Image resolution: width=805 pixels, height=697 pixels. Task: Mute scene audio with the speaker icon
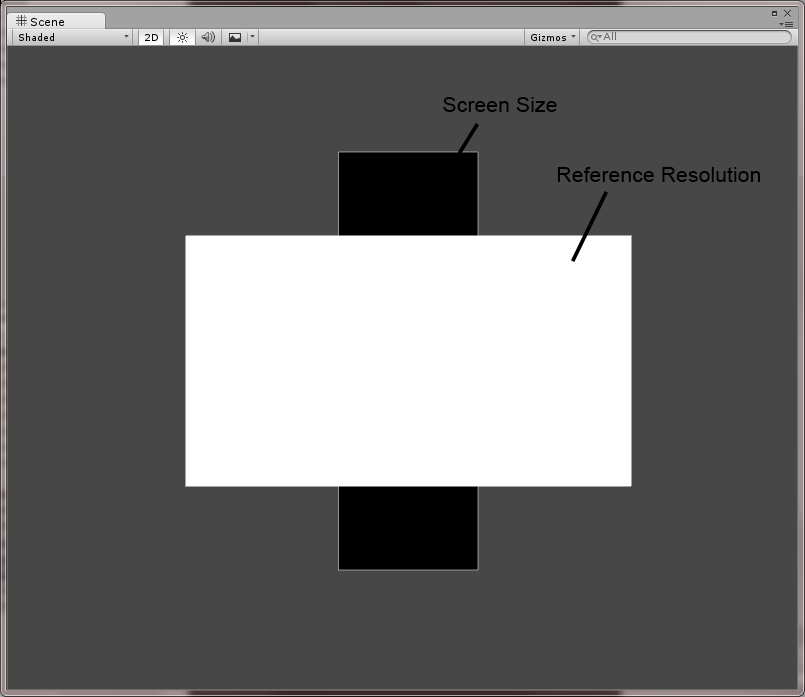pos(208,37)
